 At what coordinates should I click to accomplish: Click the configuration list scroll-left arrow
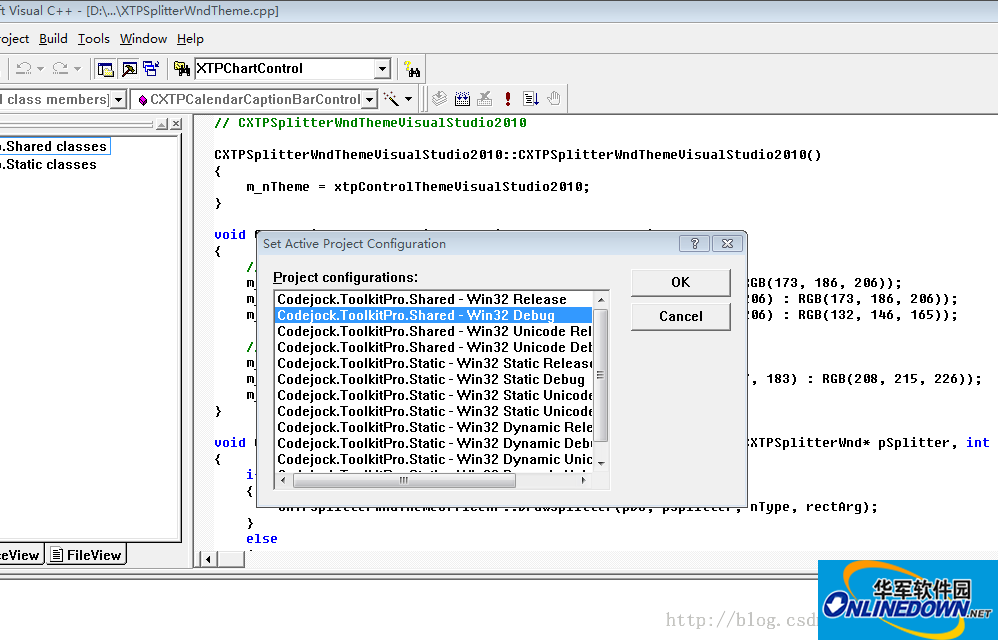click(283, 480)
